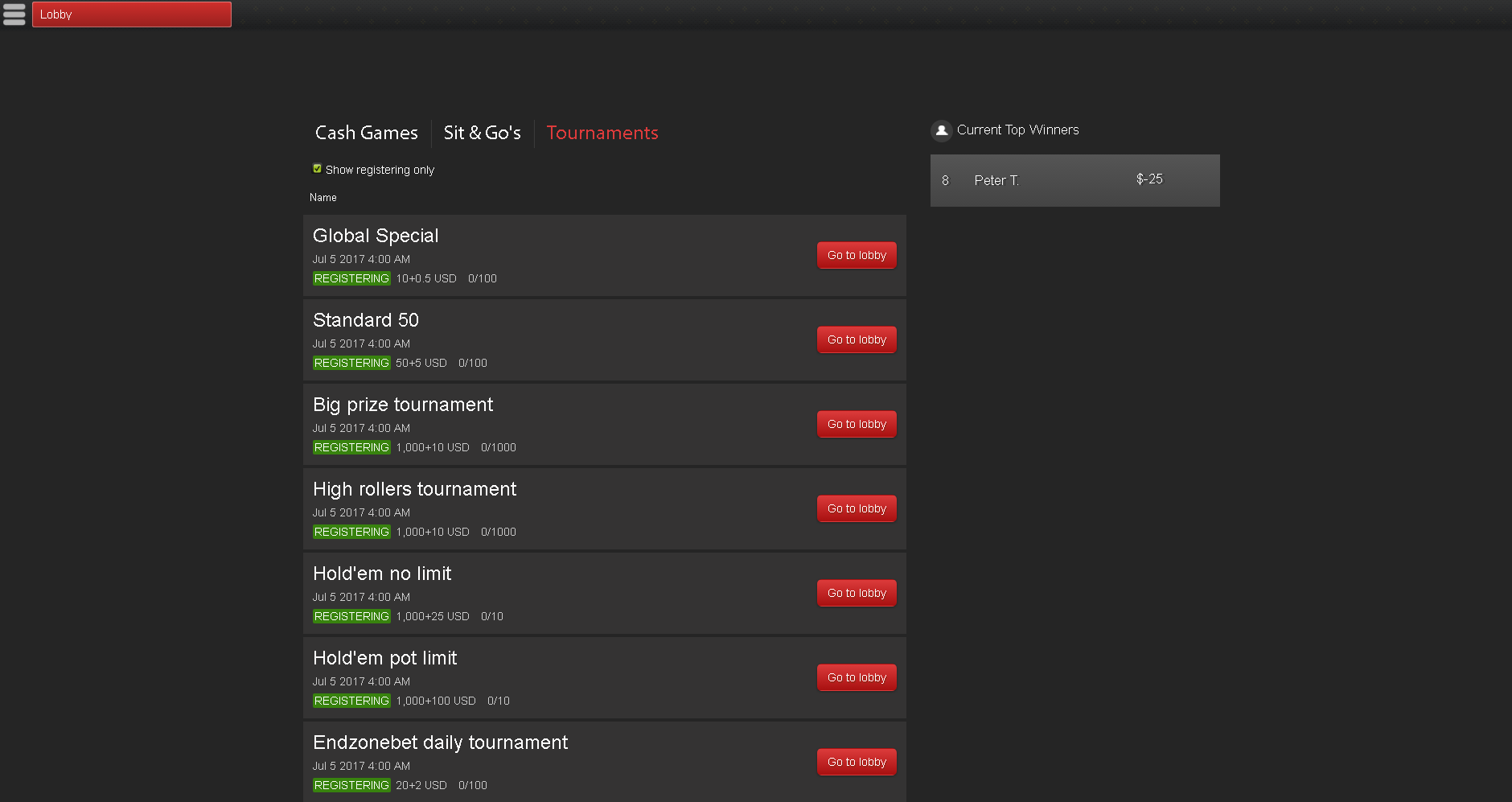Click the Current Top Winners user icon

(941, 130)
